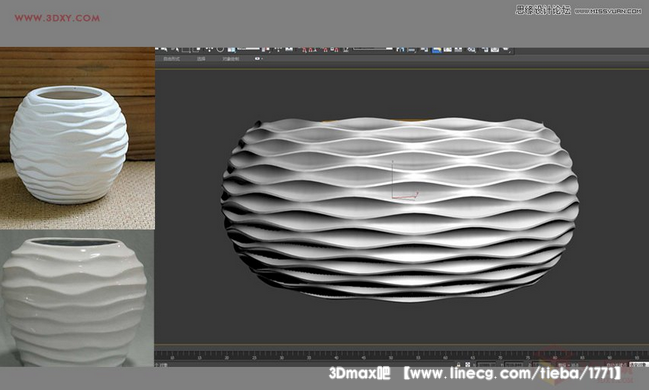Viewport: 650px width, 390px height.
Task: Click the 选择 ribbon tab
Action: click(201, 59)
